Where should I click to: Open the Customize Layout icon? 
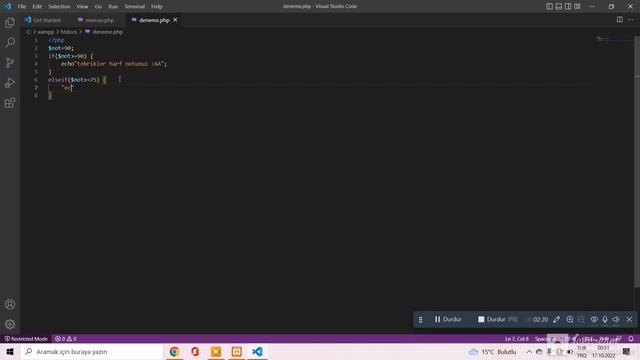tap(577, 7)
